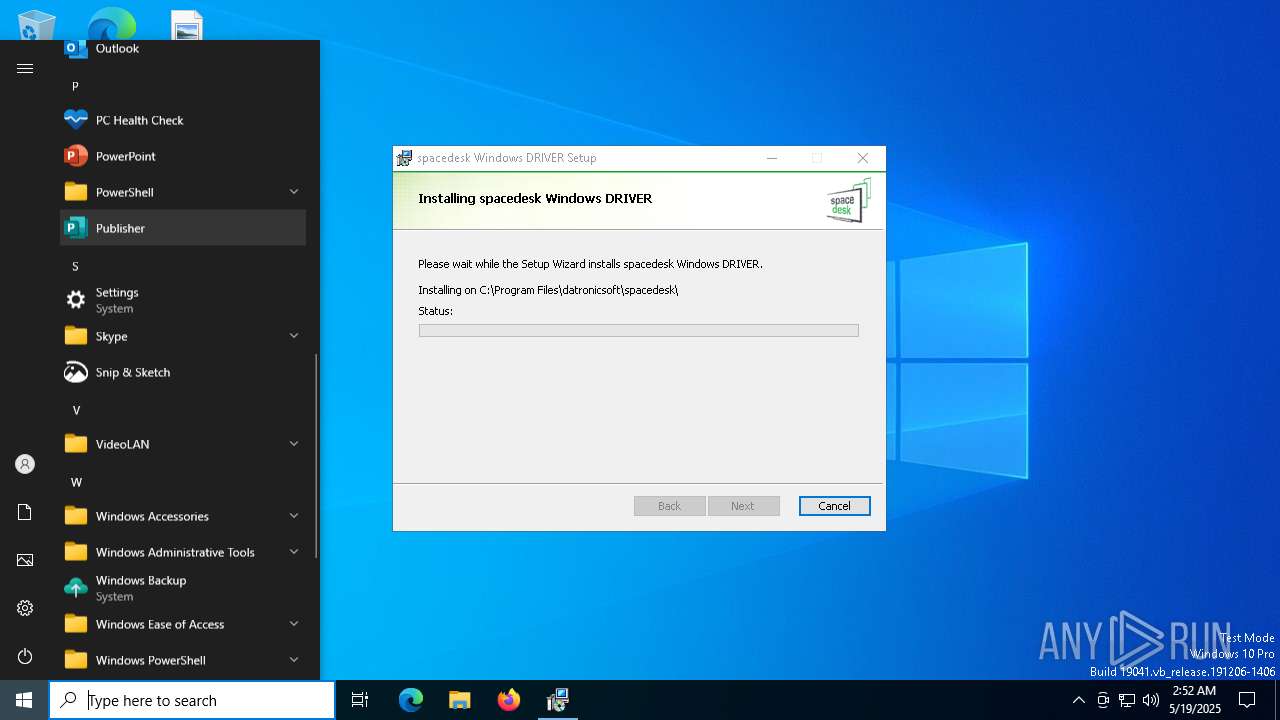Screen dimensions: 1280x720
Task: Open Outlook from the Start menu
Action: click(183, 48)
